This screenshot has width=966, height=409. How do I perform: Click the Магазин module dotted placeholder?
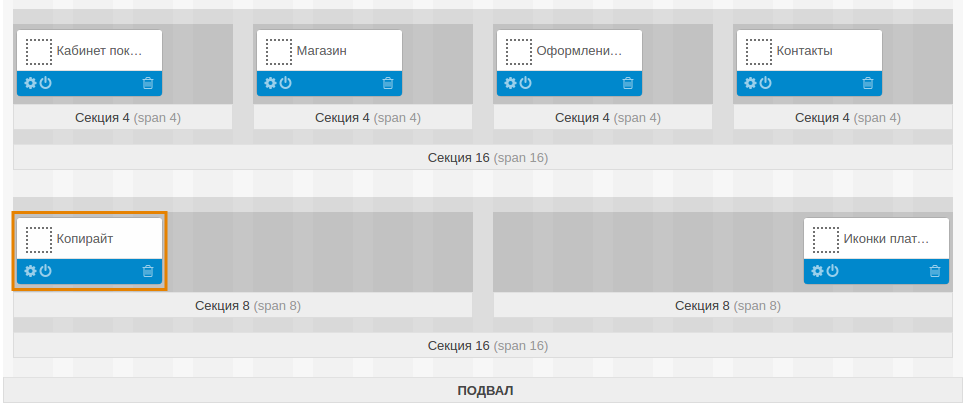tap(278, 51)
